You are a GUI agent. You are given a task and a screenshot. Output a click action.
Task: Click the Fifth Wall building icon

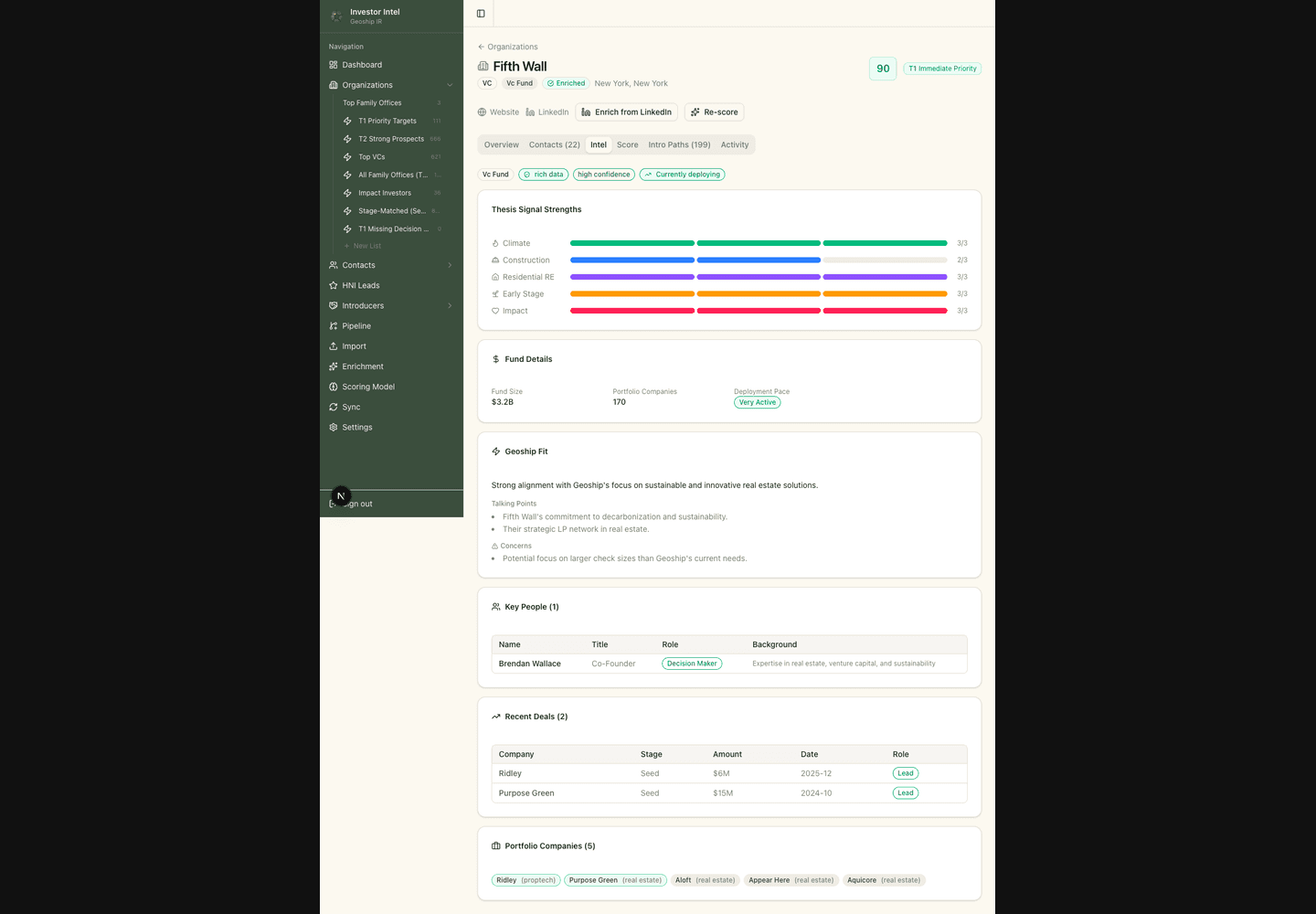483,66
